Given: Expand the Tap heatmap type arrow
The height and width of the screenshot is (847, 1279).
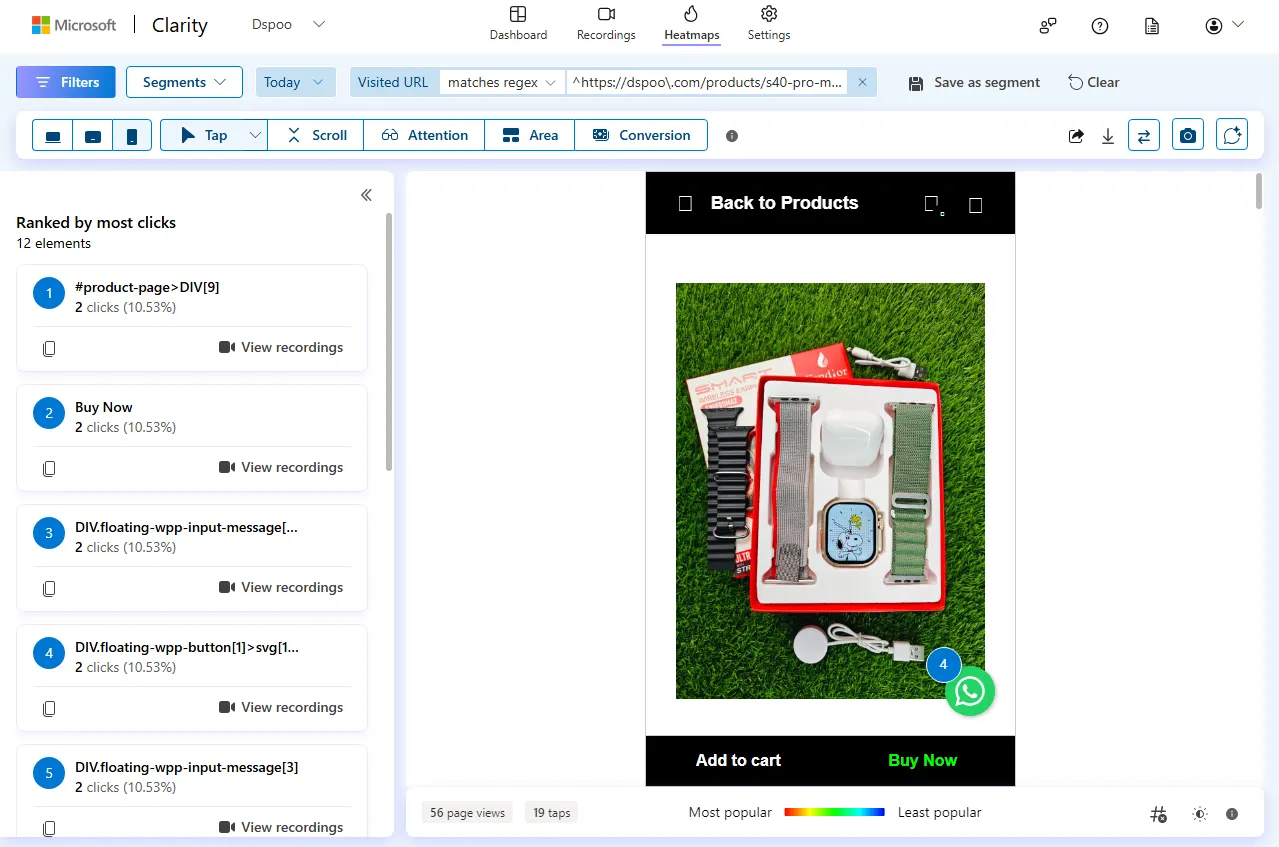Looking at the screenshot, I should 255,135.
